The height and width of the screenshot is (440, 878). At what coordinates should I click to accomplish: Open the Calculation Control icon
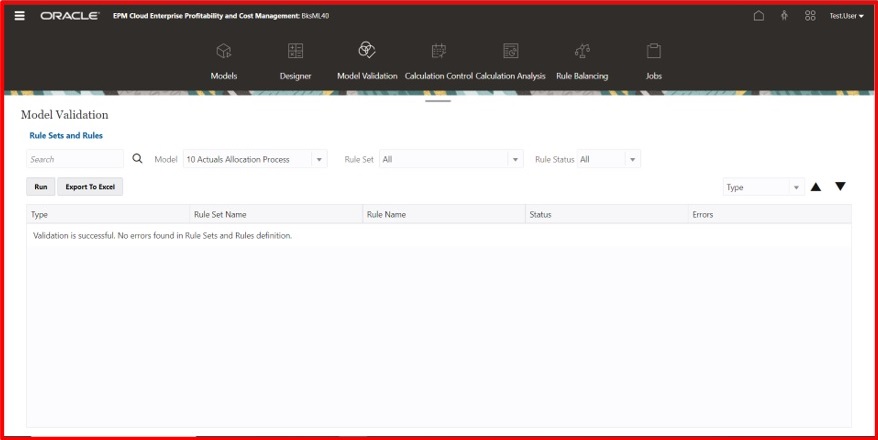(x=439, y=51)
